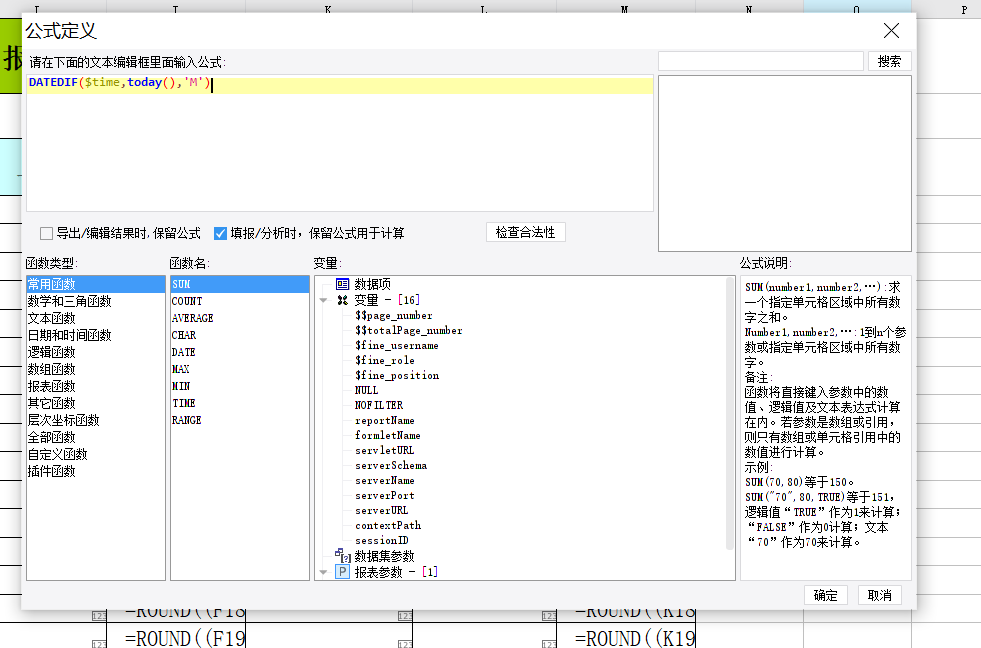
Task: Click the 数据项 data item icon
Action: (x=342, y=284)
